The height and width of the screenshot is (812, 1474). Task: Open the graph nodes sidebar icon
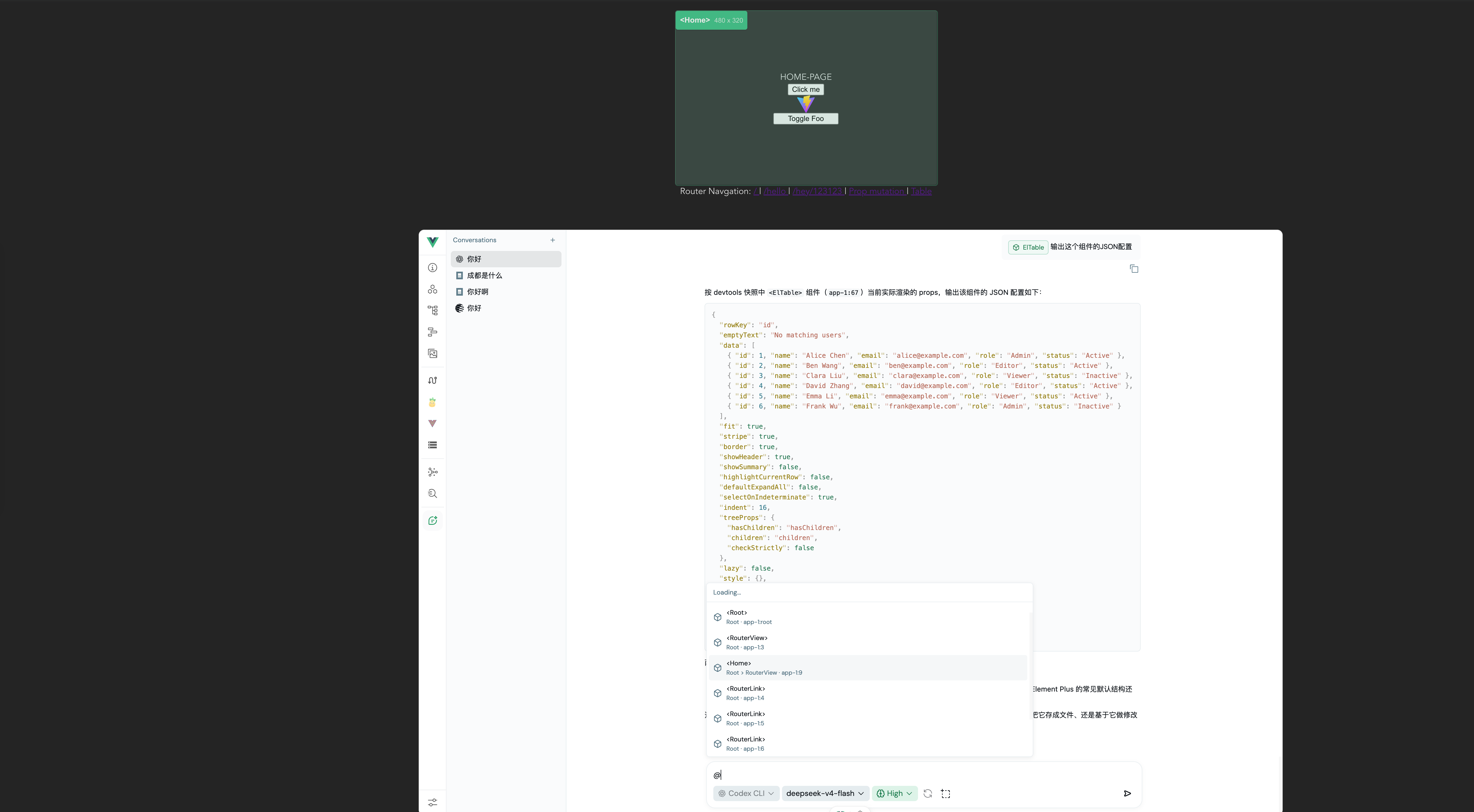point(433,472)
